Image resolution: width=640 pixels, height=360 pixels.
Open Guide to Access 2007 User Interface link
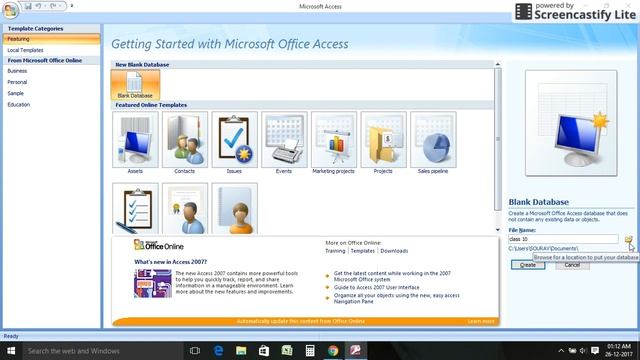(376, 287)
